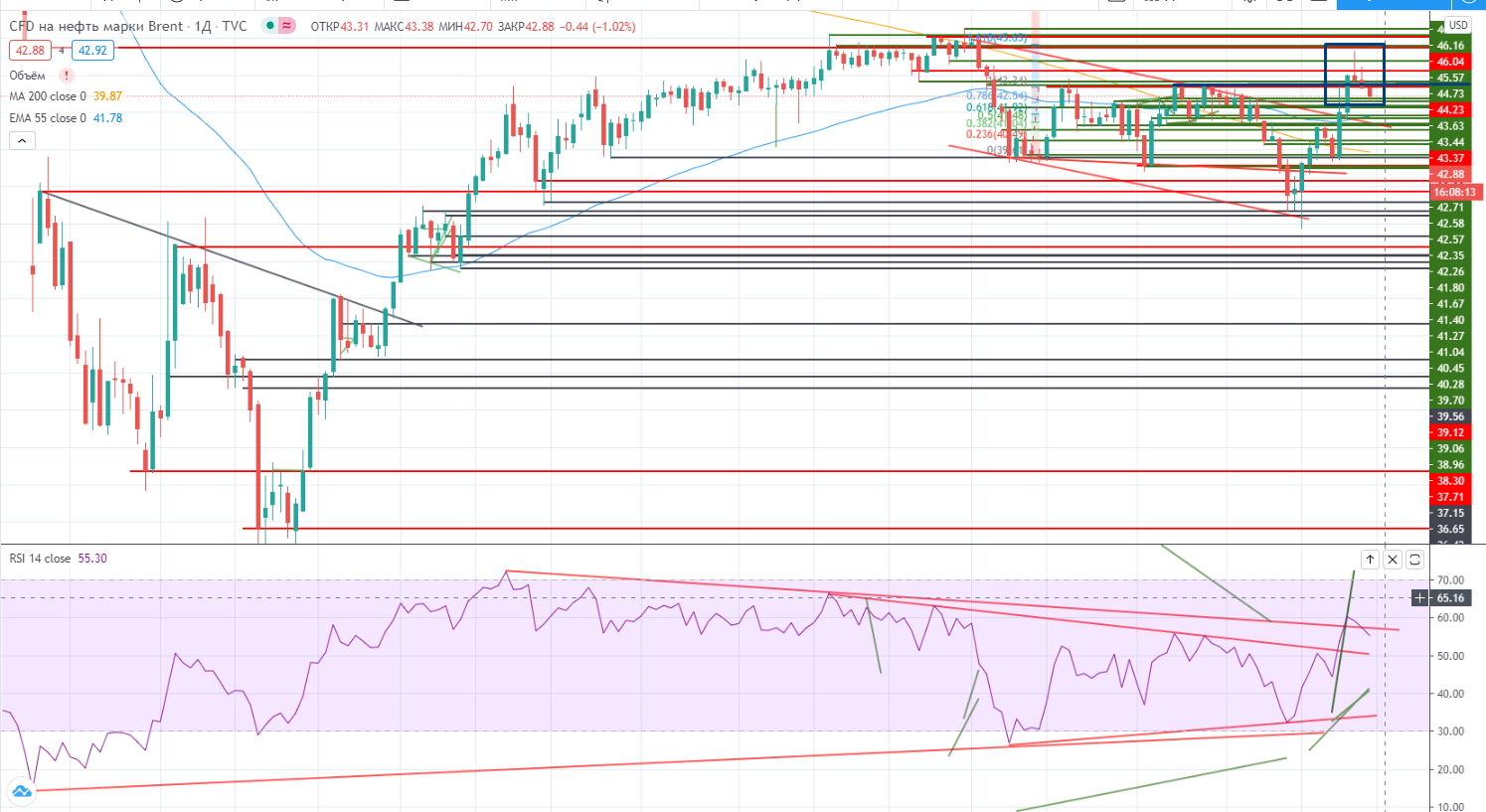
Task: Click the 45.57 label on price scale
Action: click(1450, 78)
